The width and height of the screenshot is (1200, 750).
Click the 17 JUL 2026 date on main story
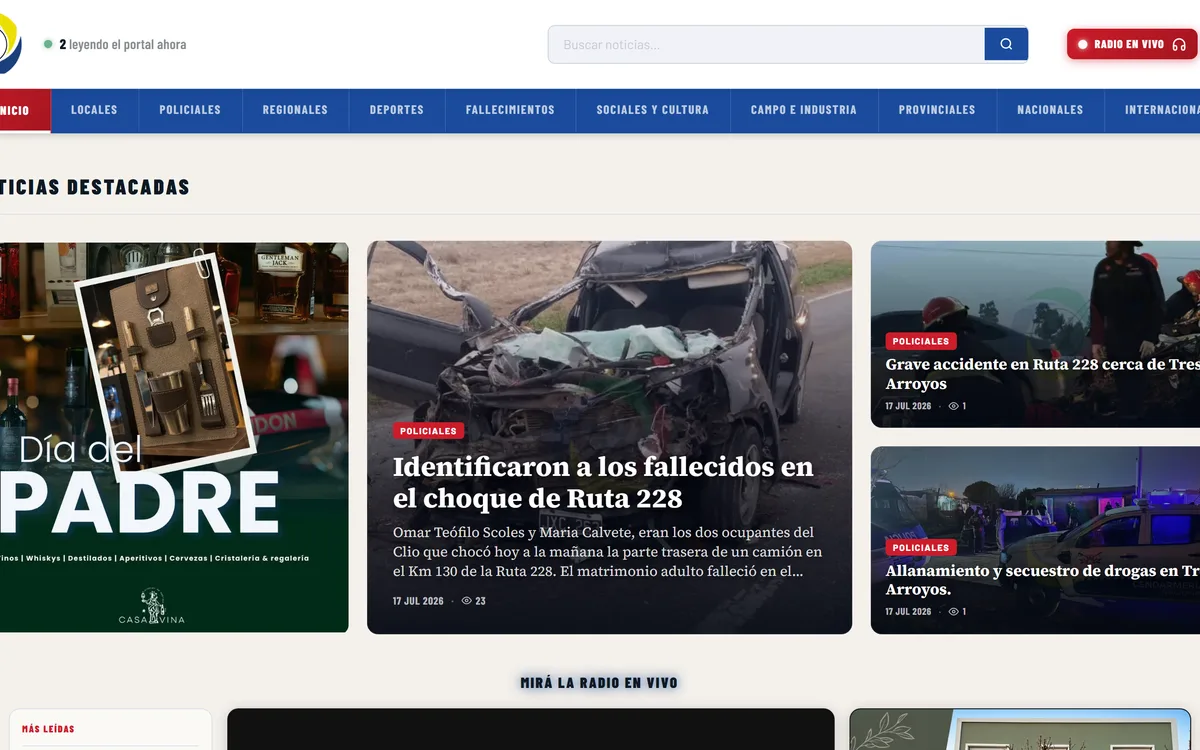coord(418,601)
